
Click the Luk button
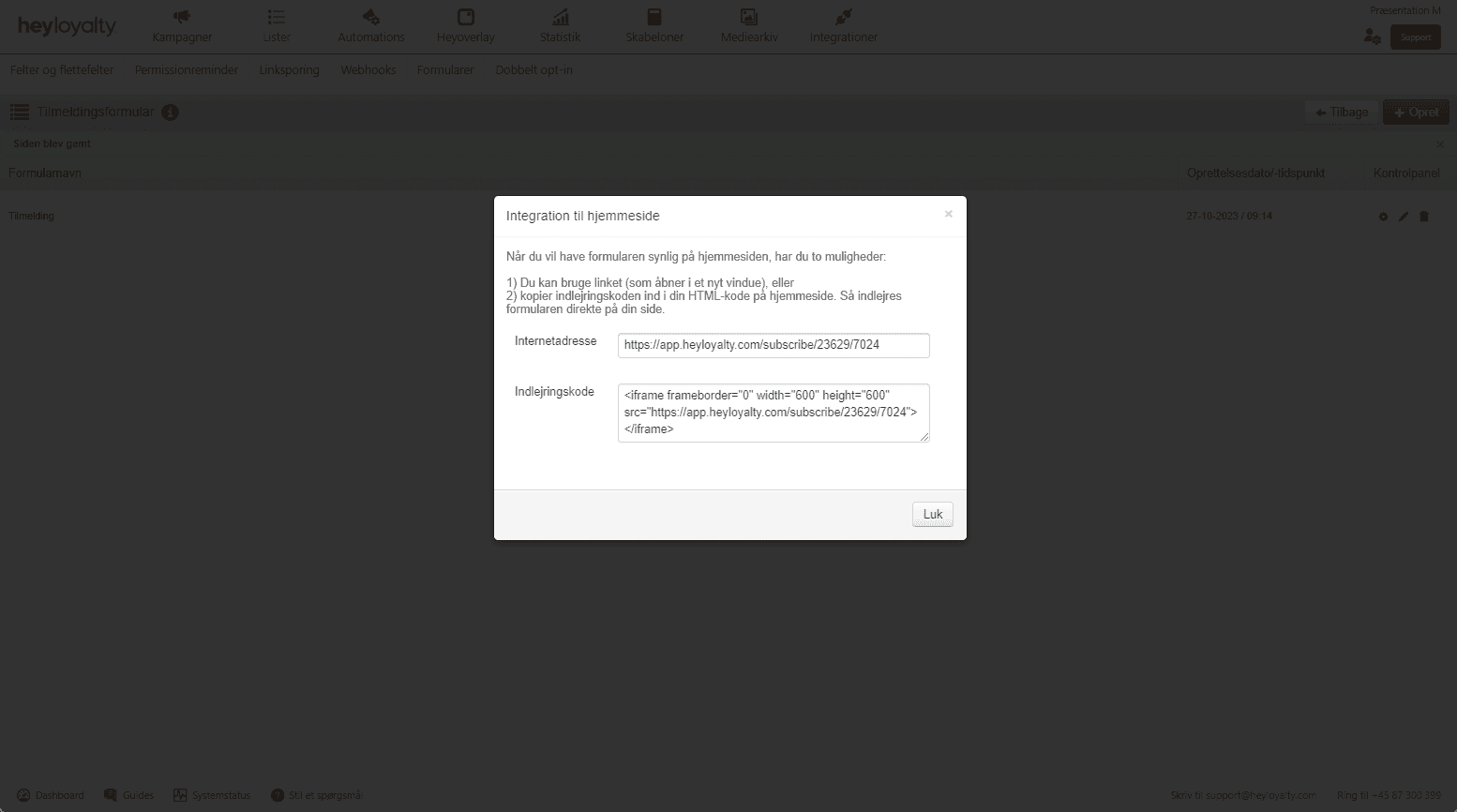click(x=932, y=514)
